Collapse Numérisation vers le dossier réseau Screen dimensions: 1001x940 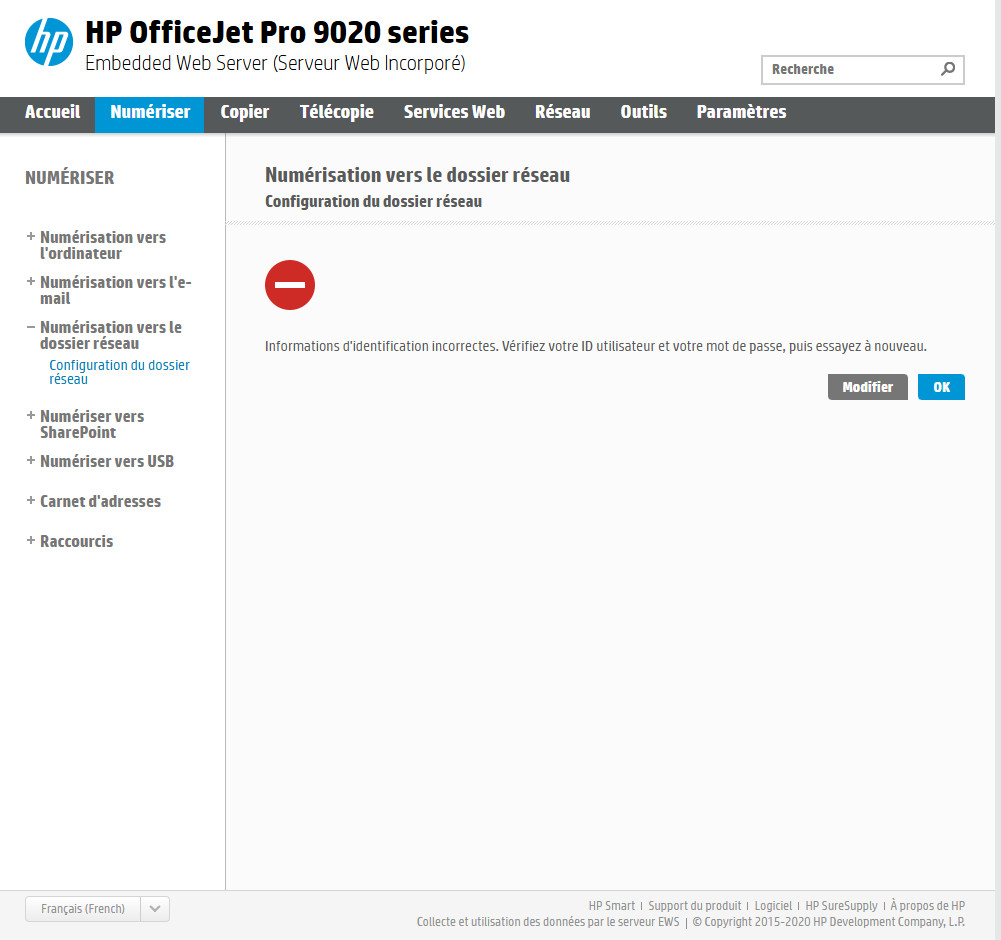point(31,326)
